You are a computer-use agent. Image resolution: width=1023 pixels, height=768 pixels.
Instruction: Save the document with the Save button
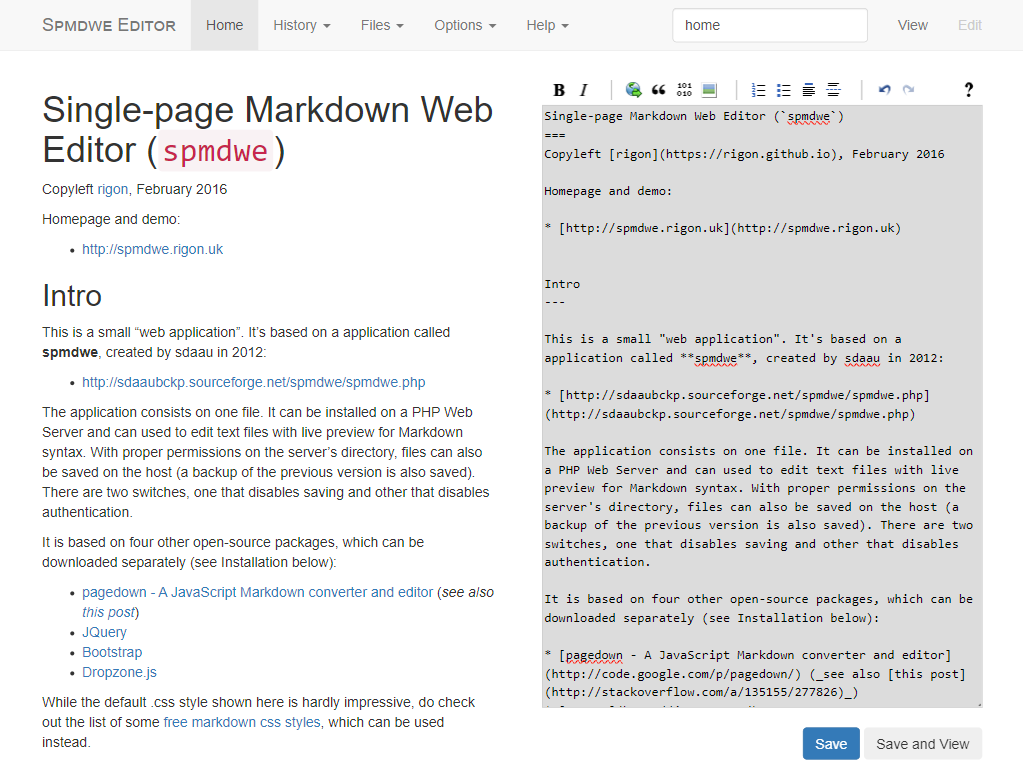(831, 744)
